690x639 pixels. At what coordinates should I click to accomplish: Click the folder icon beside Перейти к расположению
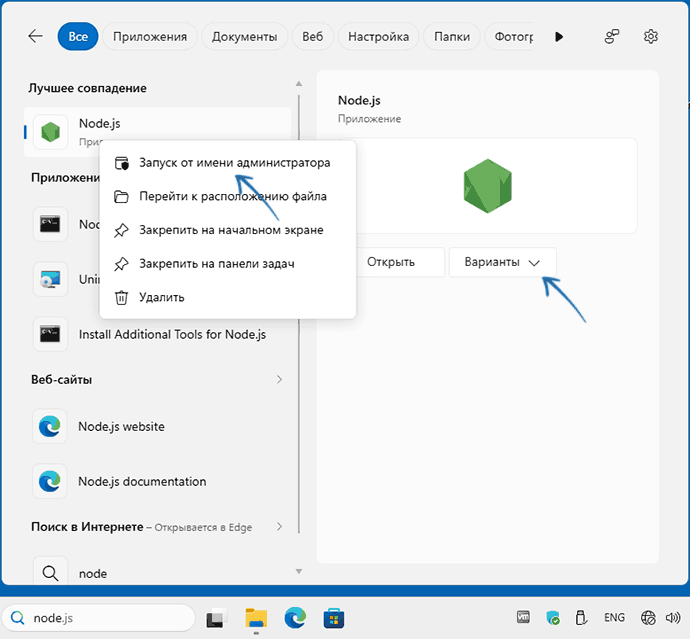point(121,196)
